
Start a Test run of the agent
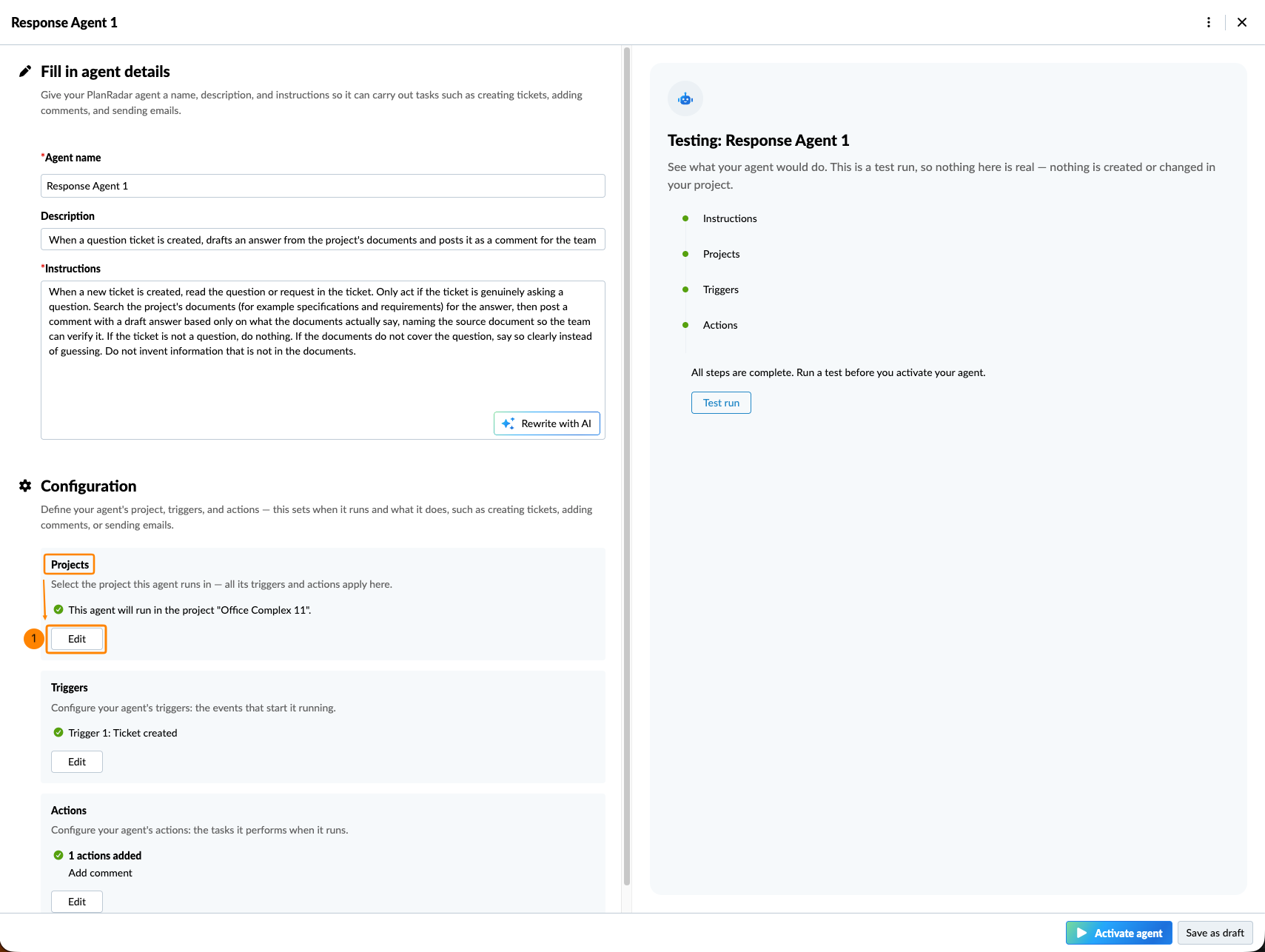pyautogui.click(x=721, y=403)
